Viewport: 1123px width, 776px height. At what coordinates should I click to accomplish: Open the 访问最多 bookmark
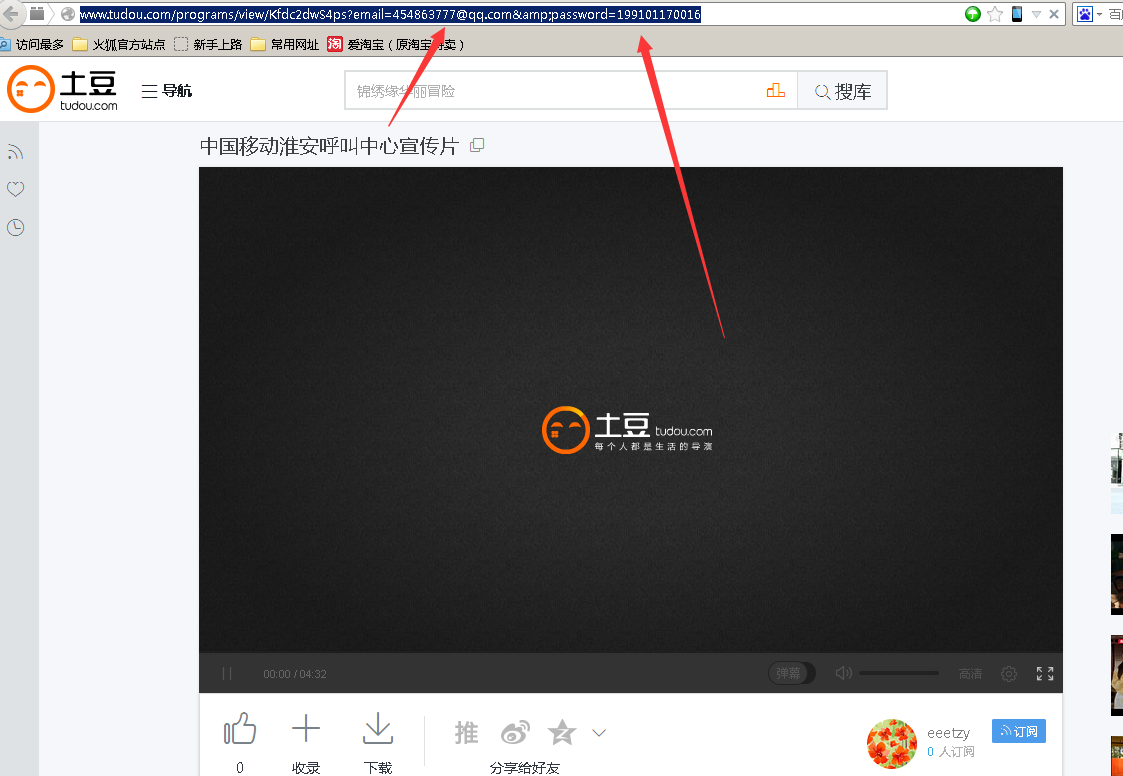(x=32, y=44)
